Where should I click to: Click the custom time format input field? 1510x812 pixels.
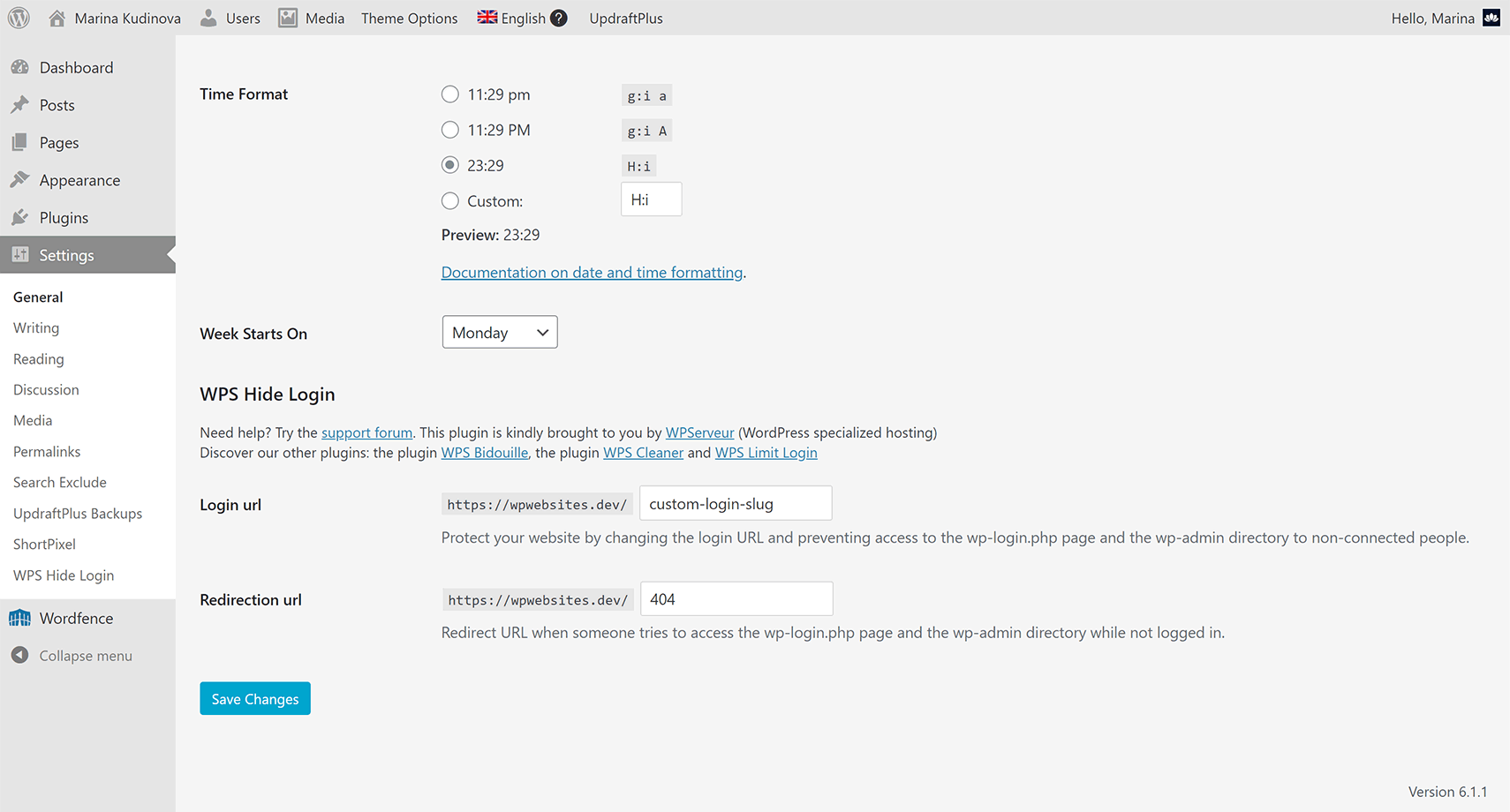coord(652,199)
